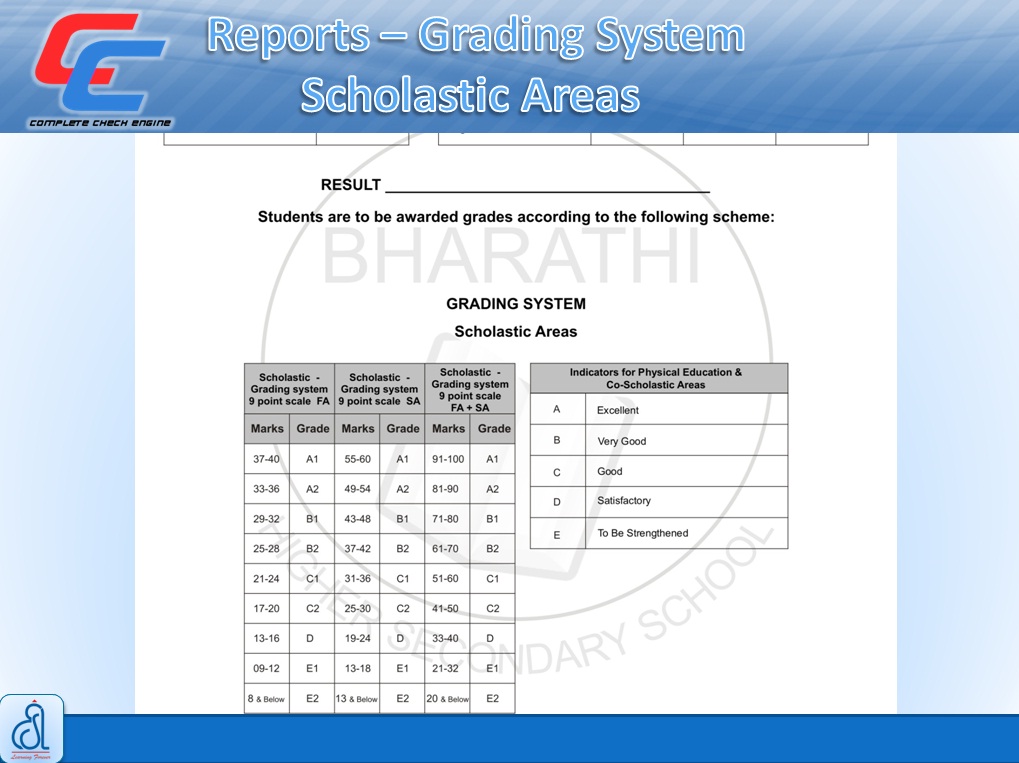Click the '9 point scale FA' column header

point(289,389)
